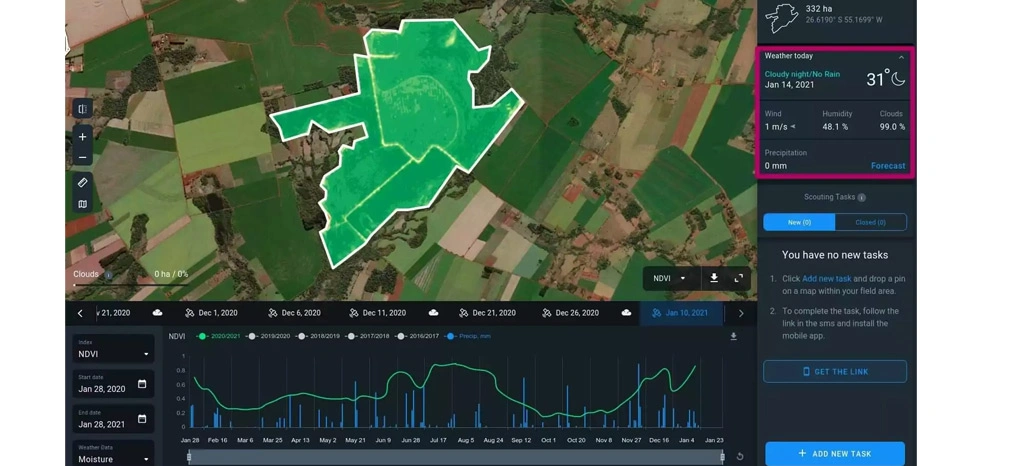This screenshot has width=1026, height=466.
Task: Click the 0 ha / 0% cloud value
Action: [x=171, y=274]
